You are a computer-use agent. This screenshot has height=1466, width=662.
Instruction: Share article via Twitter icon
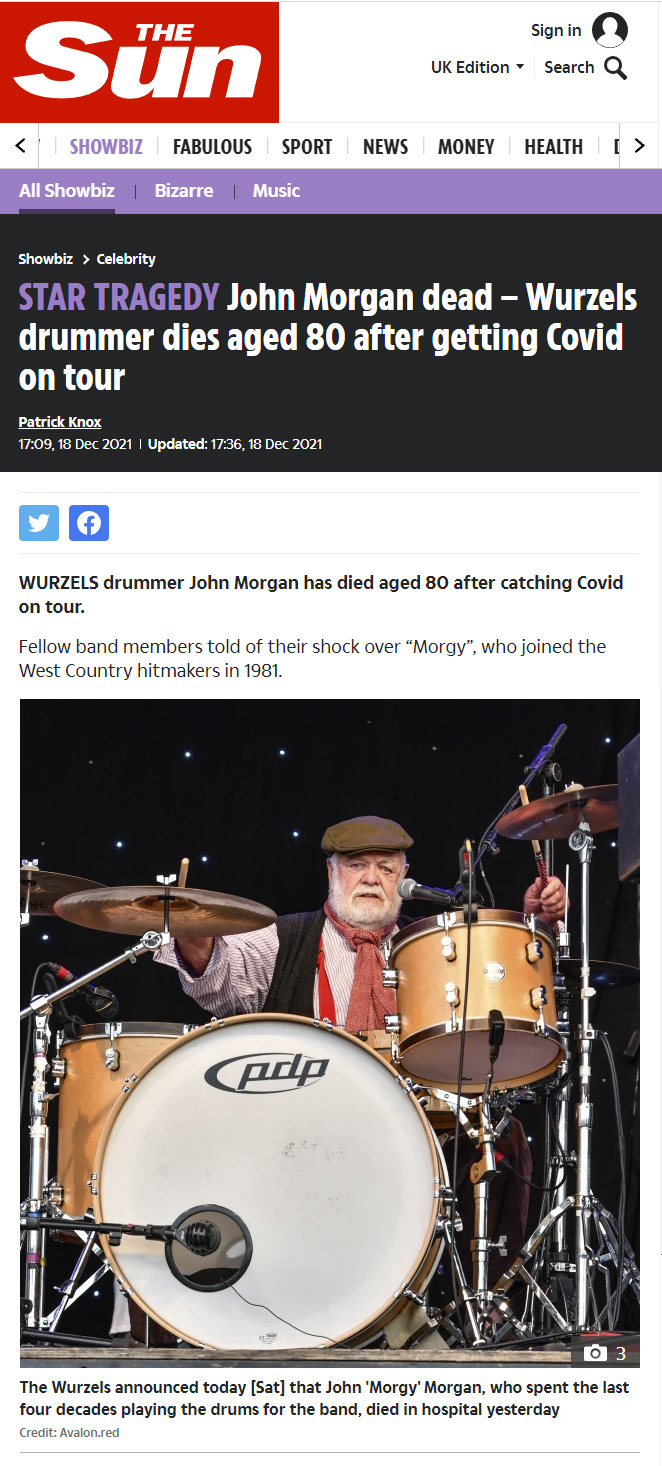click(39, 523)
